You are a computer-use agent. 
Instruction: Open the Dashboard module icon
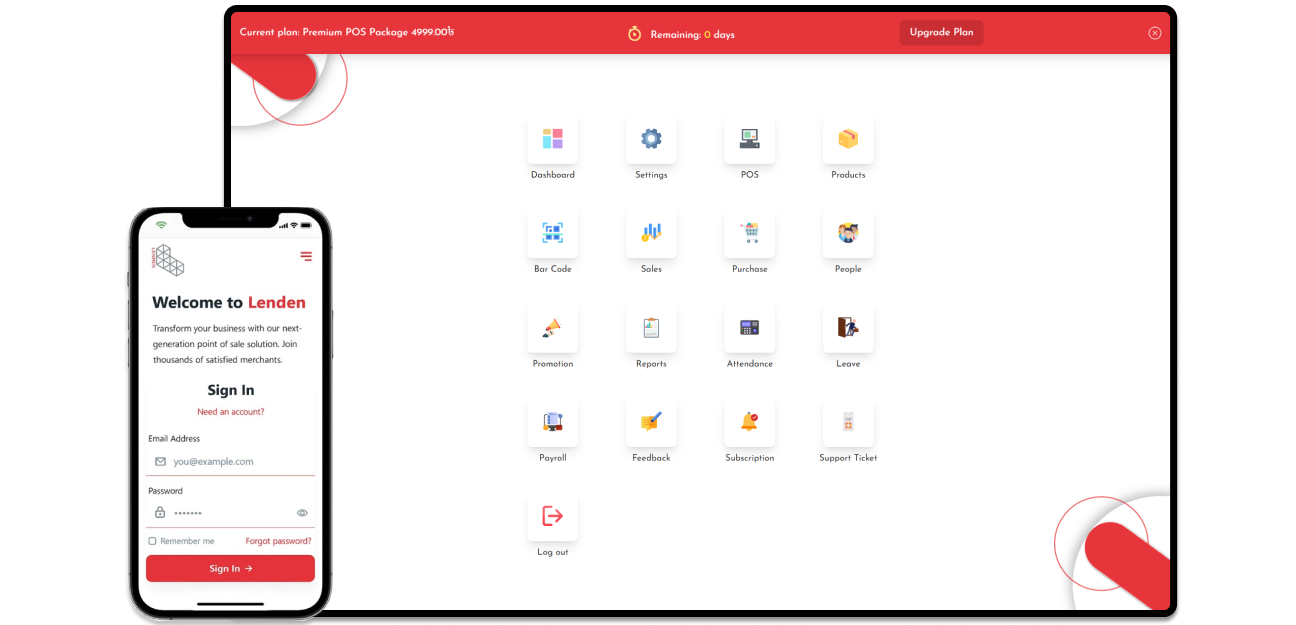pyautogui.click(x=552, y=139)
